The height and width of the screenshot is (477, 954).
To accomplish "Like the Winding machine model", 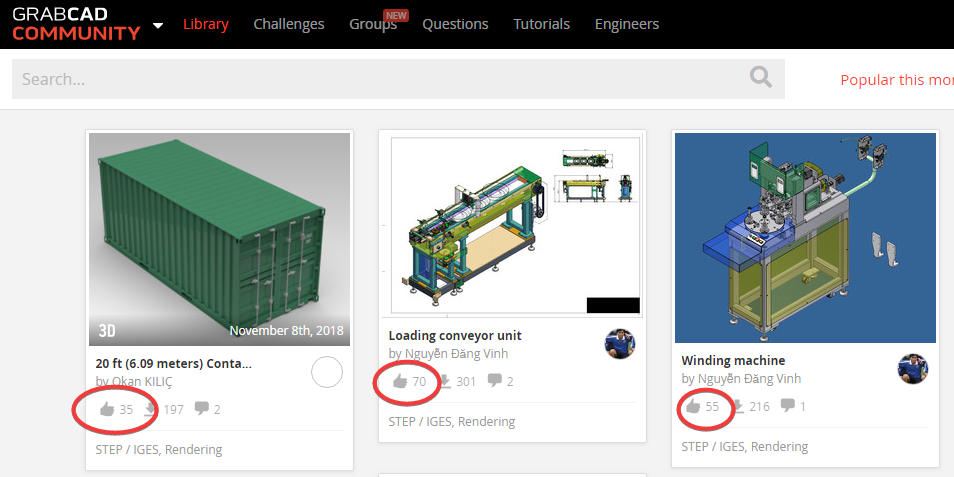I will pos(693,406).
